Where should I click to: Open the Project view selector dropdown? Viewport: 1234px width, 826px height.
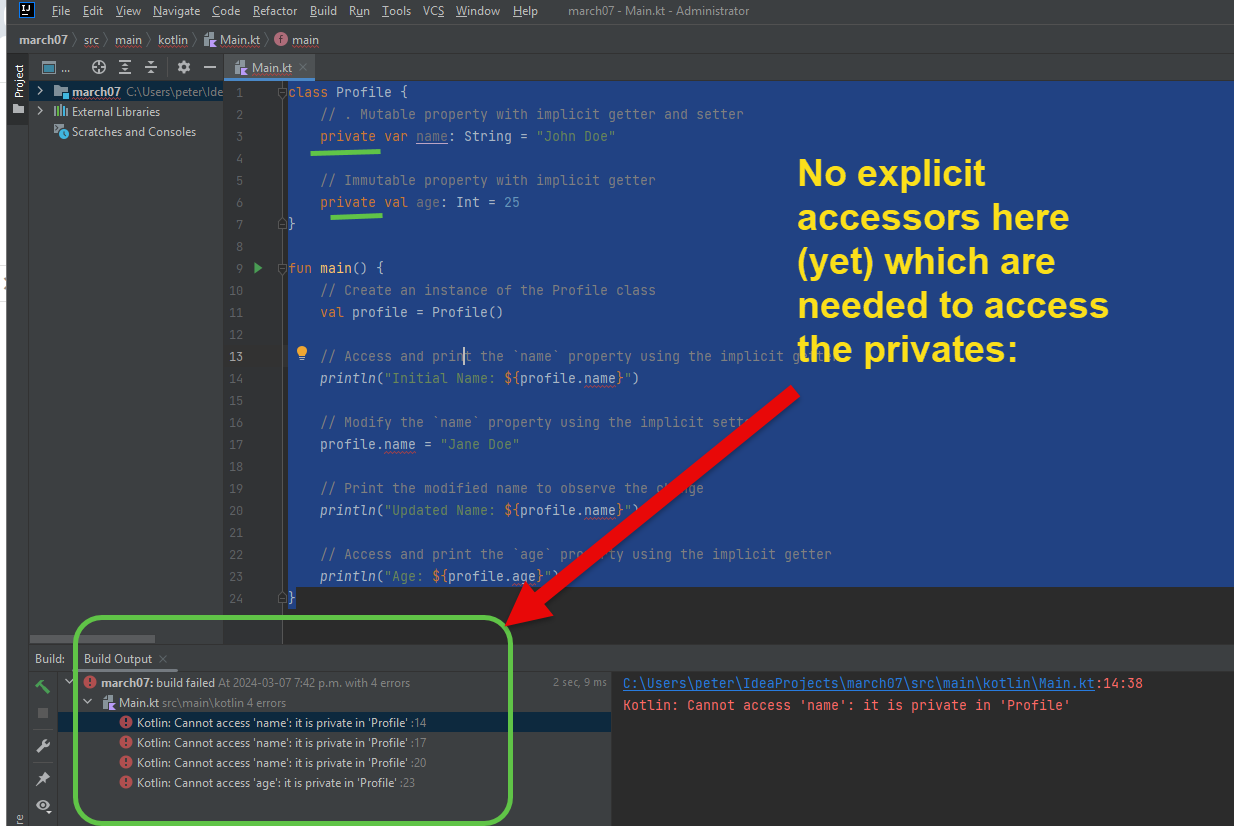[x=55, y=68]
